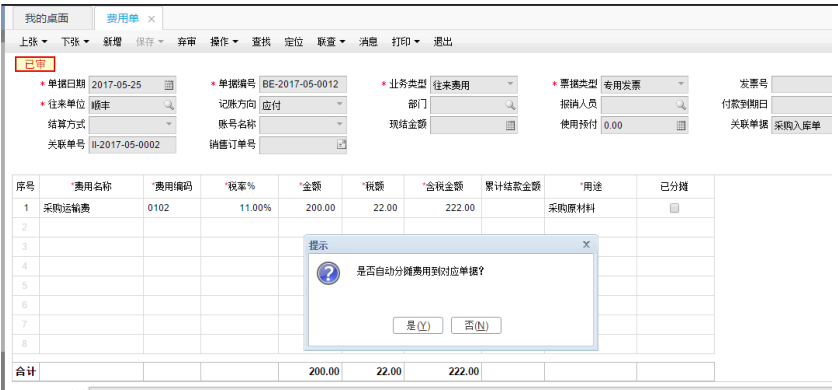Click the lookup icon in 销售订单号 field

[x=341, y=144]
